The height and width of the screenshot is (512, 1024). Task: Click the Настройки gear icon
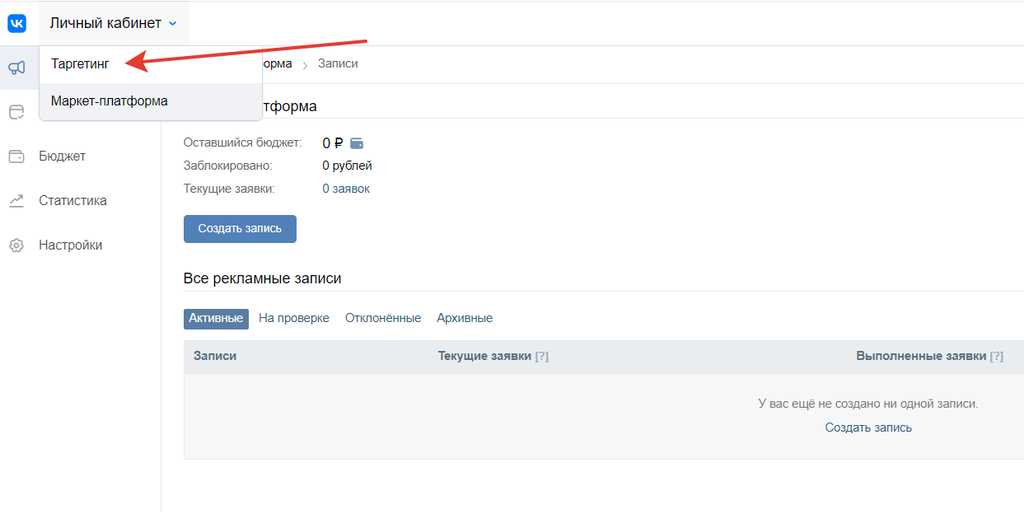coord(16,245)
